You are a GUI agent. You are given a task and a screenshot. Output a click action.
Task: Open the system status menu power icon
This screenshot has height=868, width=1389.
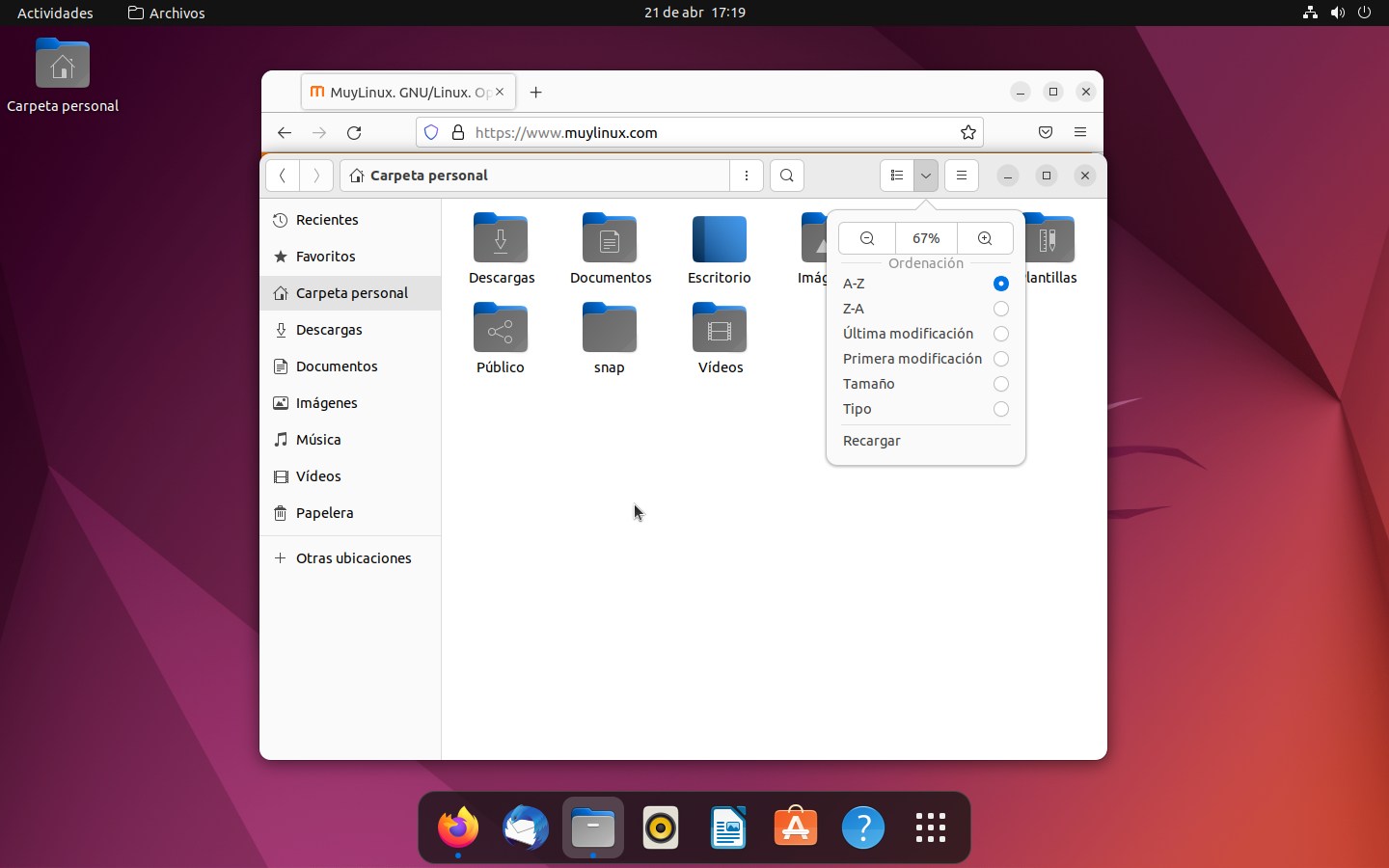coord(1364,13)
